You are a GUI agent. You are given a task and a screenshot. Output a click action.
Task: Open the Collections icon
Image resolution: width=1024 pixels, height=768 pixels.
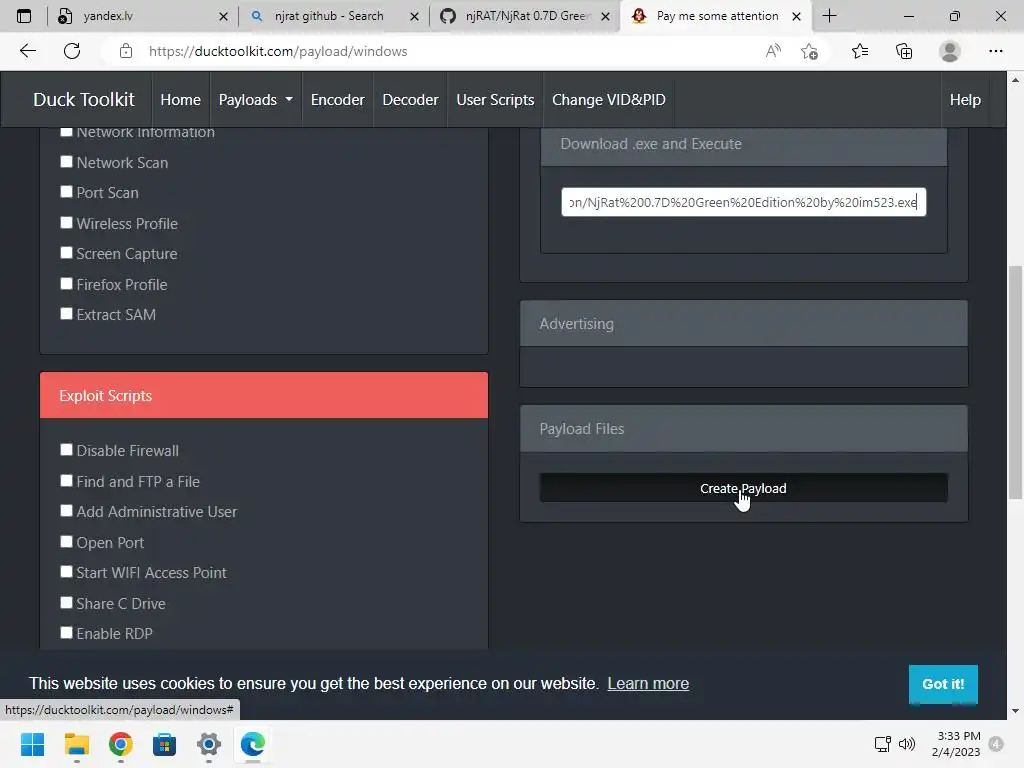904,51
